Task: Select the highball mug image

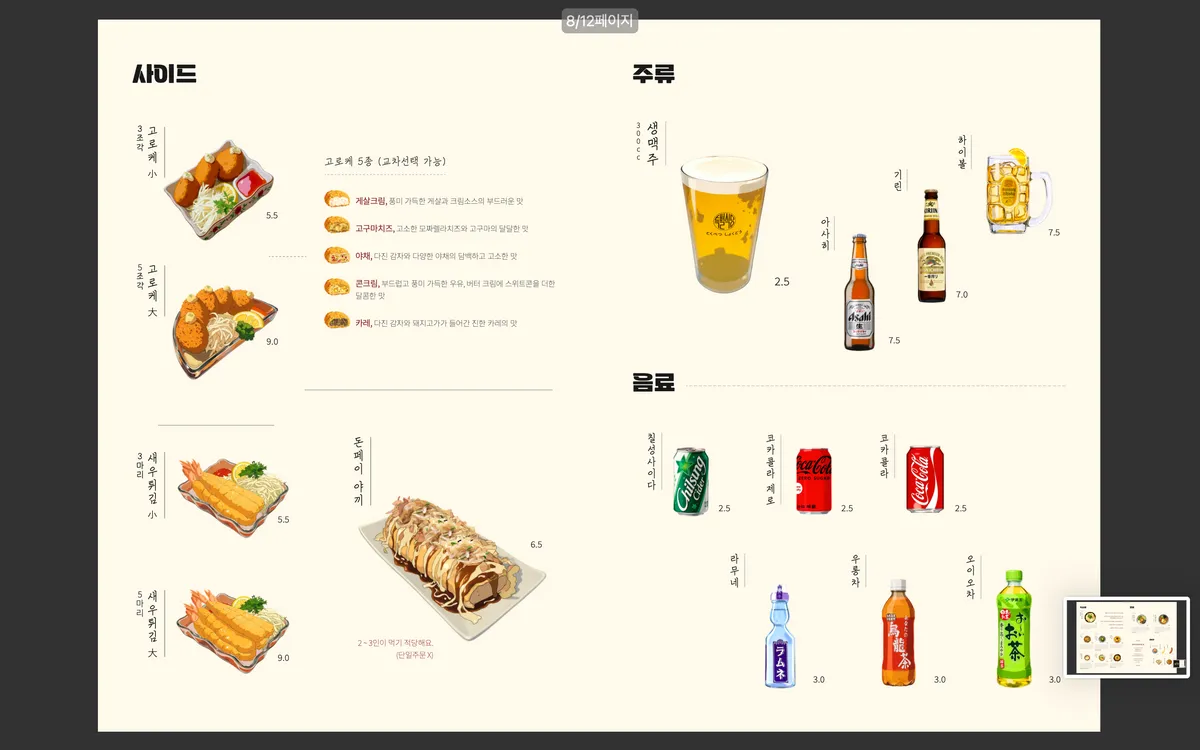Action: (1018, 191)
